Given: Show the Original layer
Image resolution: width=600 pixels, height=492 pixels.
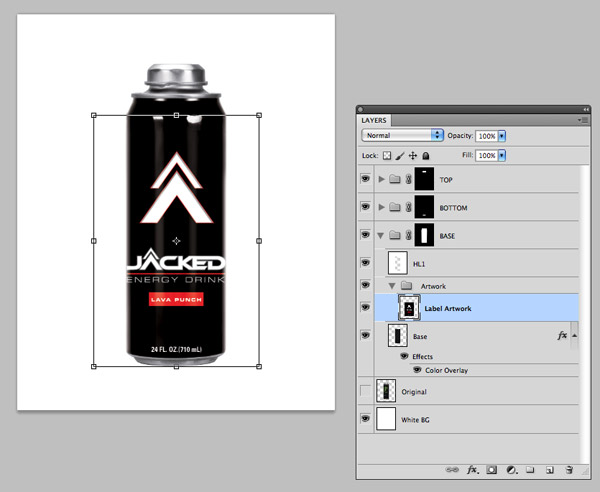Looking at the screenshot, I should [x=365, y=391].
